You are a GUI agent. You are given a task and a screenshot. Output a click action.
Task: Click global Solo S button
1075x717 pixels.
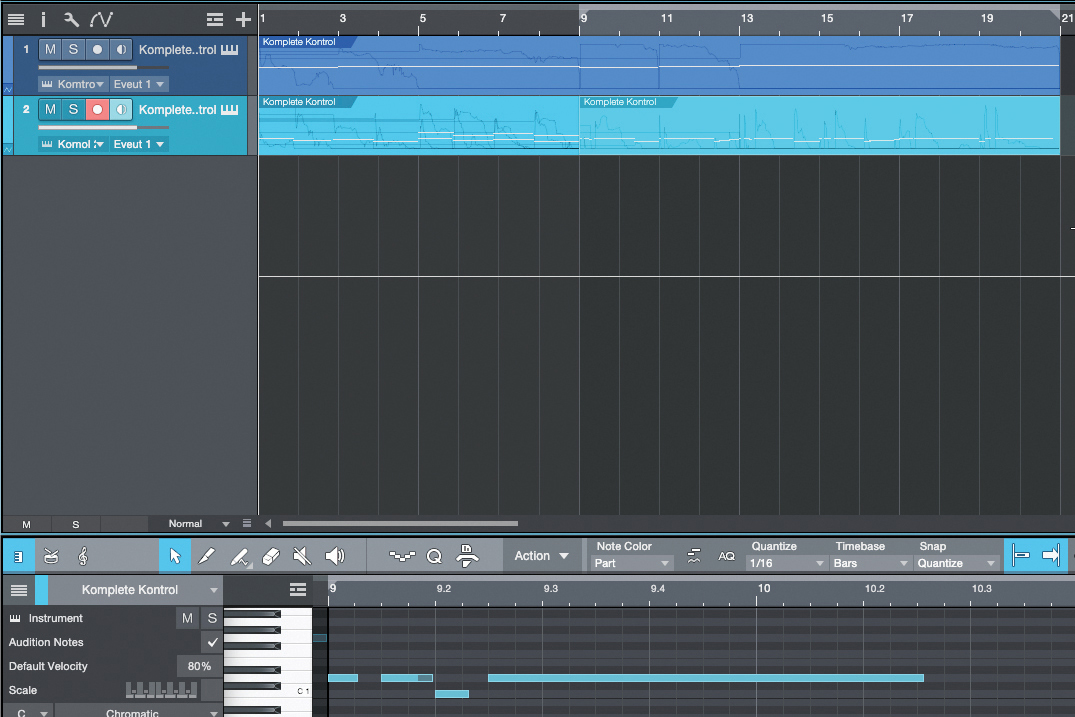[75, 524]
